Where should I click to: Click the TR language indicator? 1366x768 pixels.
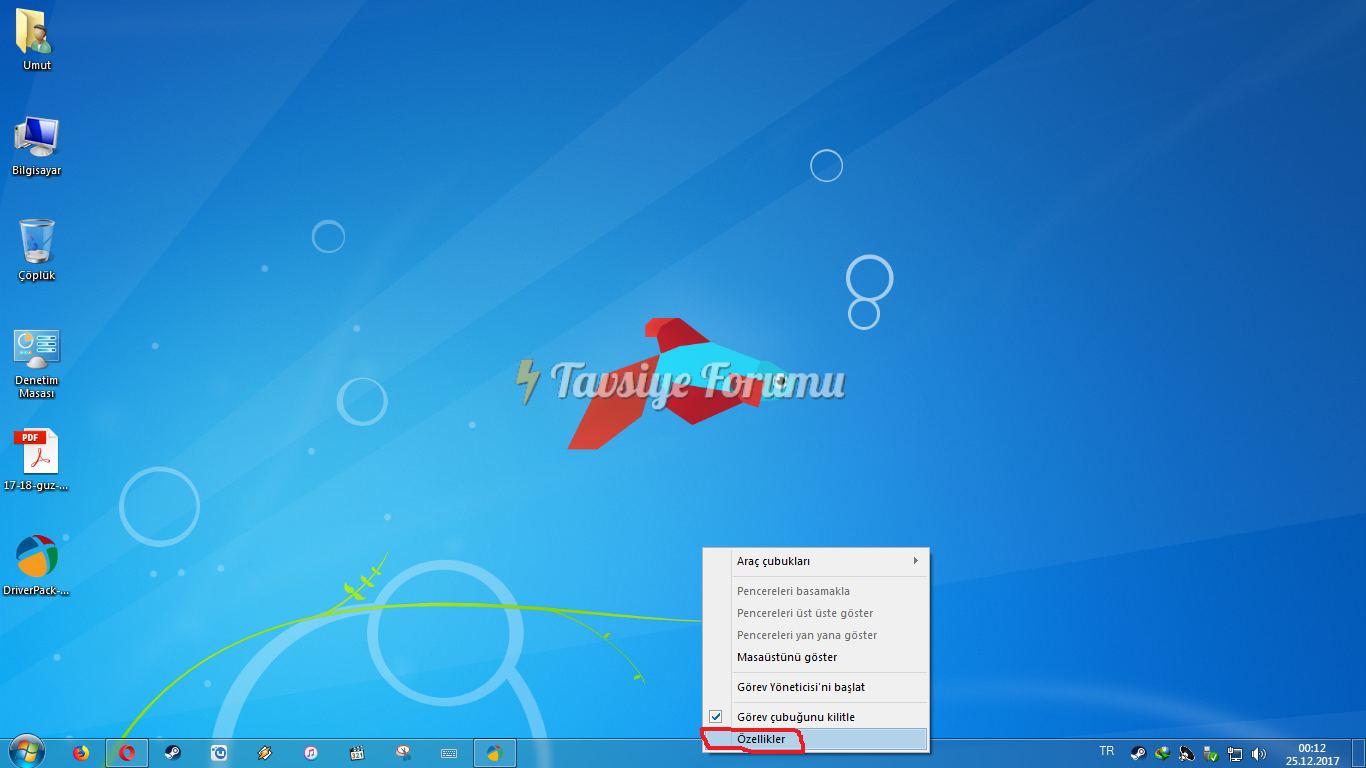click(x=1107, y=751)
